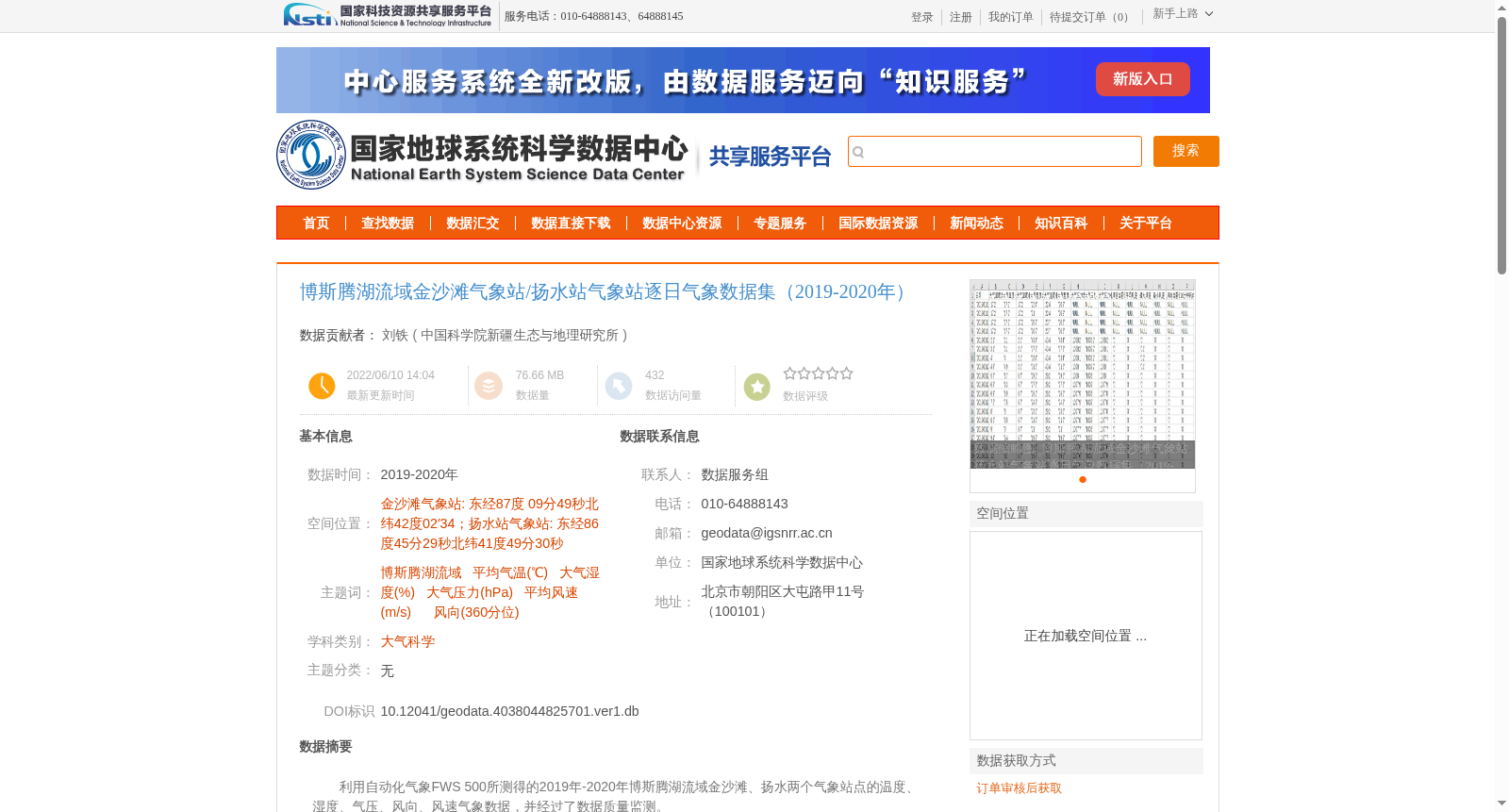Image resolution: width=1509 pixels, height=812 pixels.
Task: Open 数据中心资源 menu item
Action: tap(682, 223)
